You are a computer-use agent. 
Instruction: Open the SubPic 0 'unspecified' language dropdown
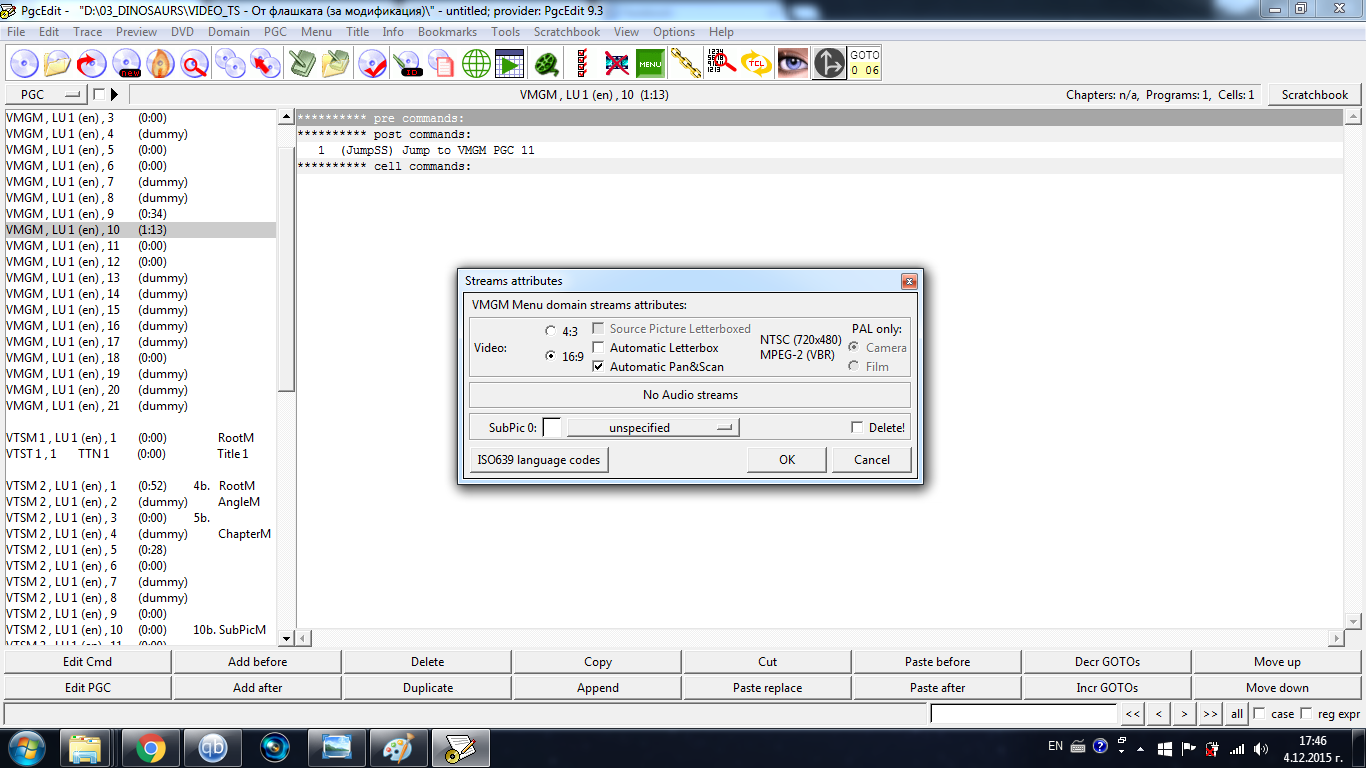[653, 427]
